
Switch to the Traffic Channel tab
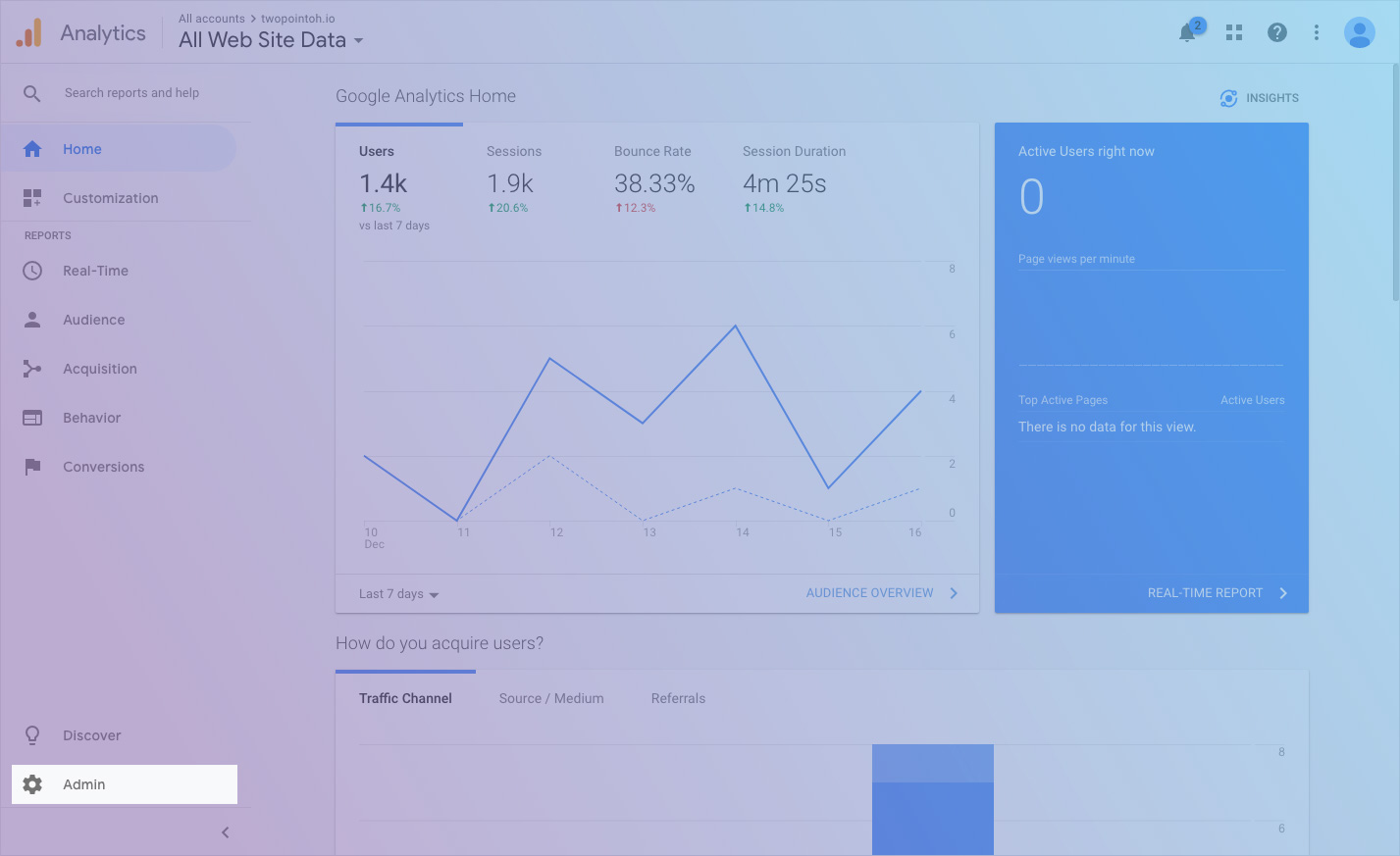click(x=405, y=698)
